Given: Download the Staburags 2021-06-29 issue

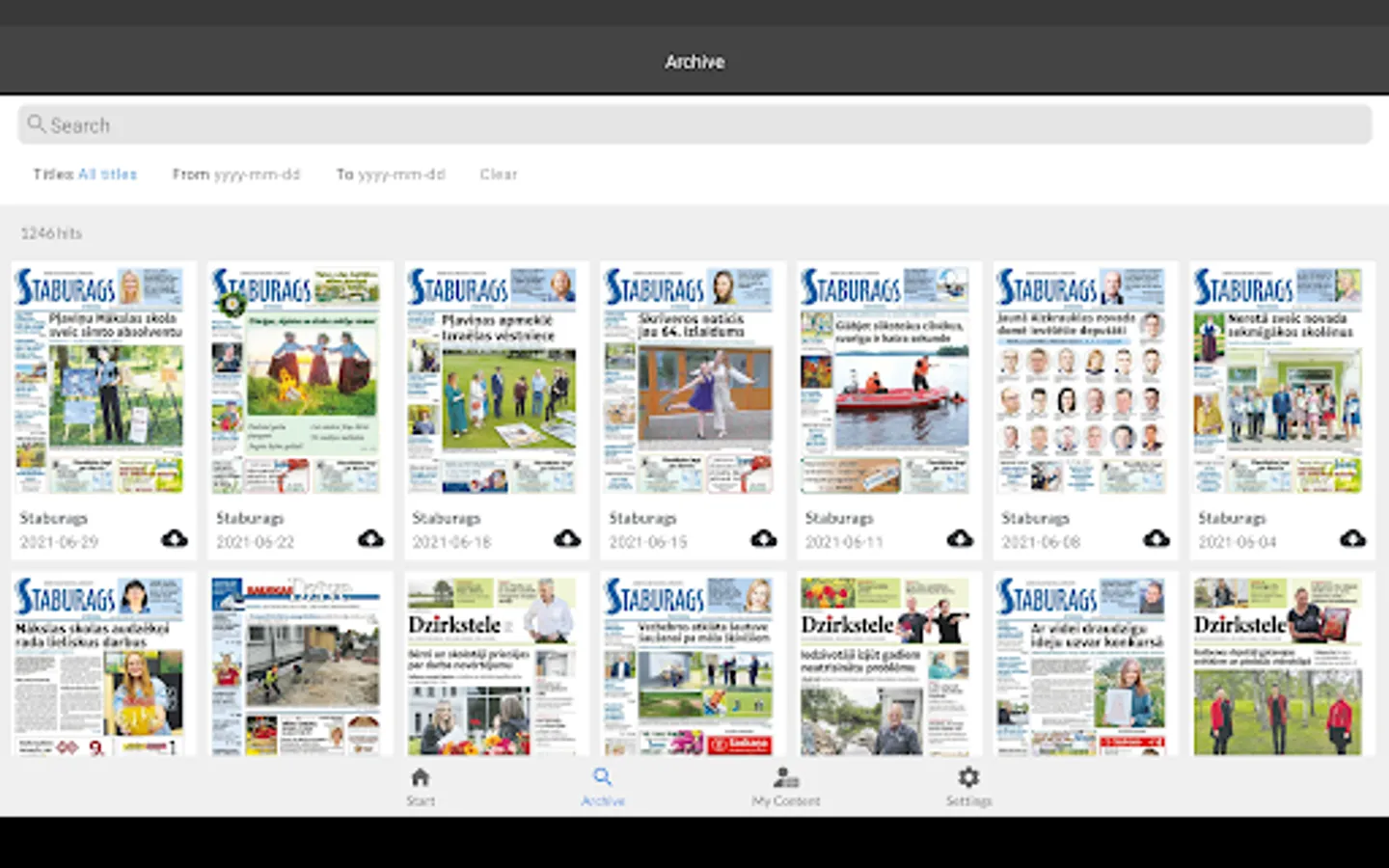Looking at the screenshot, I should pos(175,538).
